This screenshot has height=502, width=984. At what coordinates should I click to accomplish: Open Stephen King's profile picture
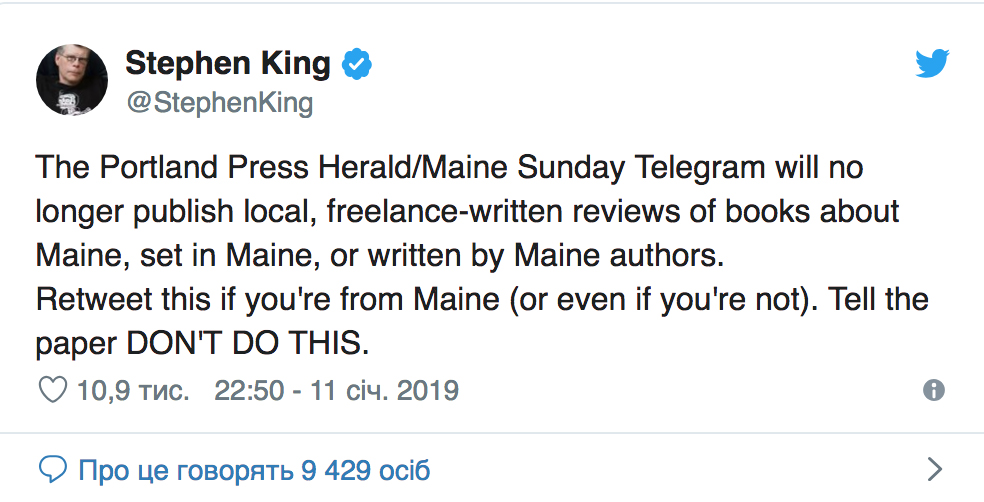coord(72,80)
